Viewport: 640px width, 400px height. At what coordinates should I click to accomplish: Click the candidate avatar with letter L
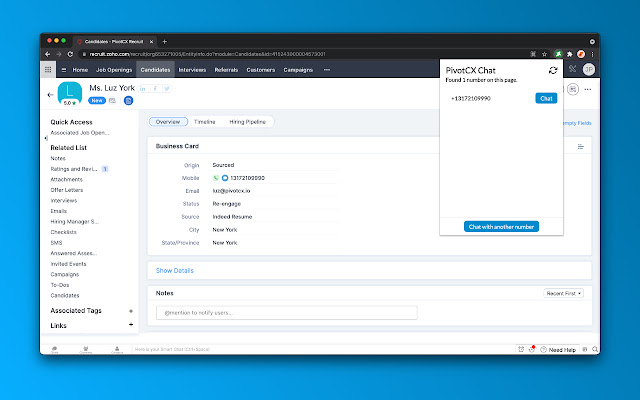[x=70, y=93]
